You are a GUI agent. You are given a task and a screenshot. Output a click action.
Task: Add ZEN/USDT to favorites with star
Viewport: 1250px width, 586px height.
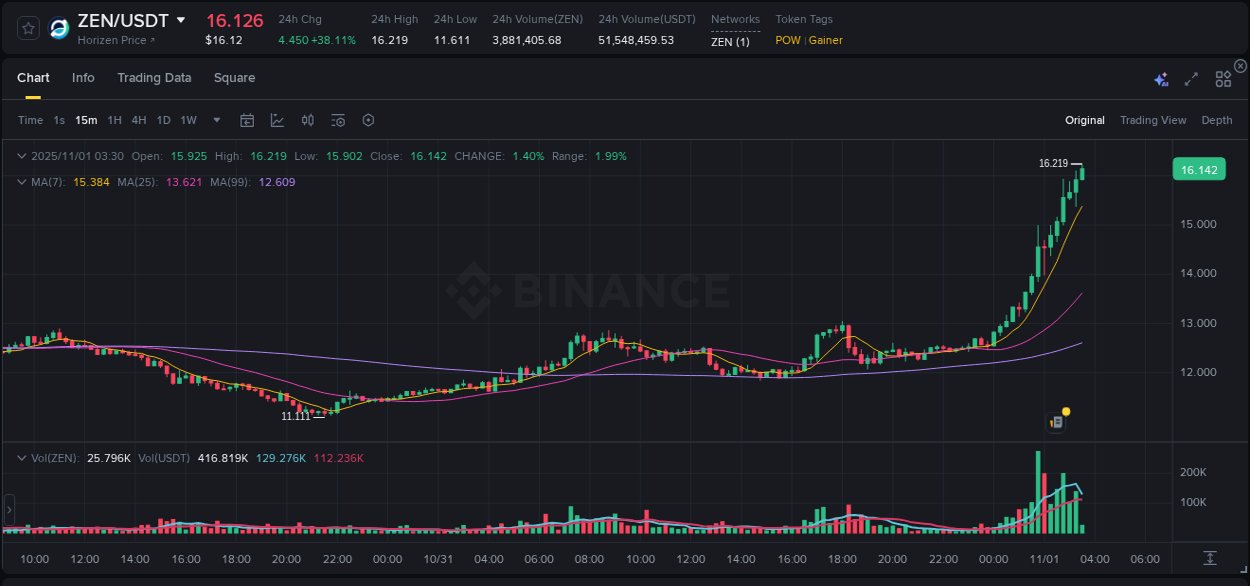point(27,28)
